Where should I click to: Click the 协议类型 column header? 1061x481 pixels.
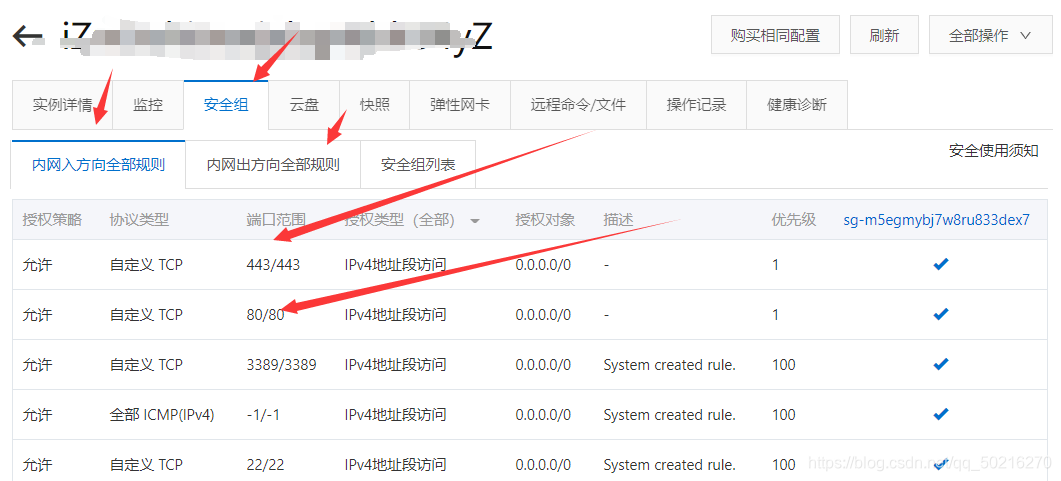[x=139, y=220]
